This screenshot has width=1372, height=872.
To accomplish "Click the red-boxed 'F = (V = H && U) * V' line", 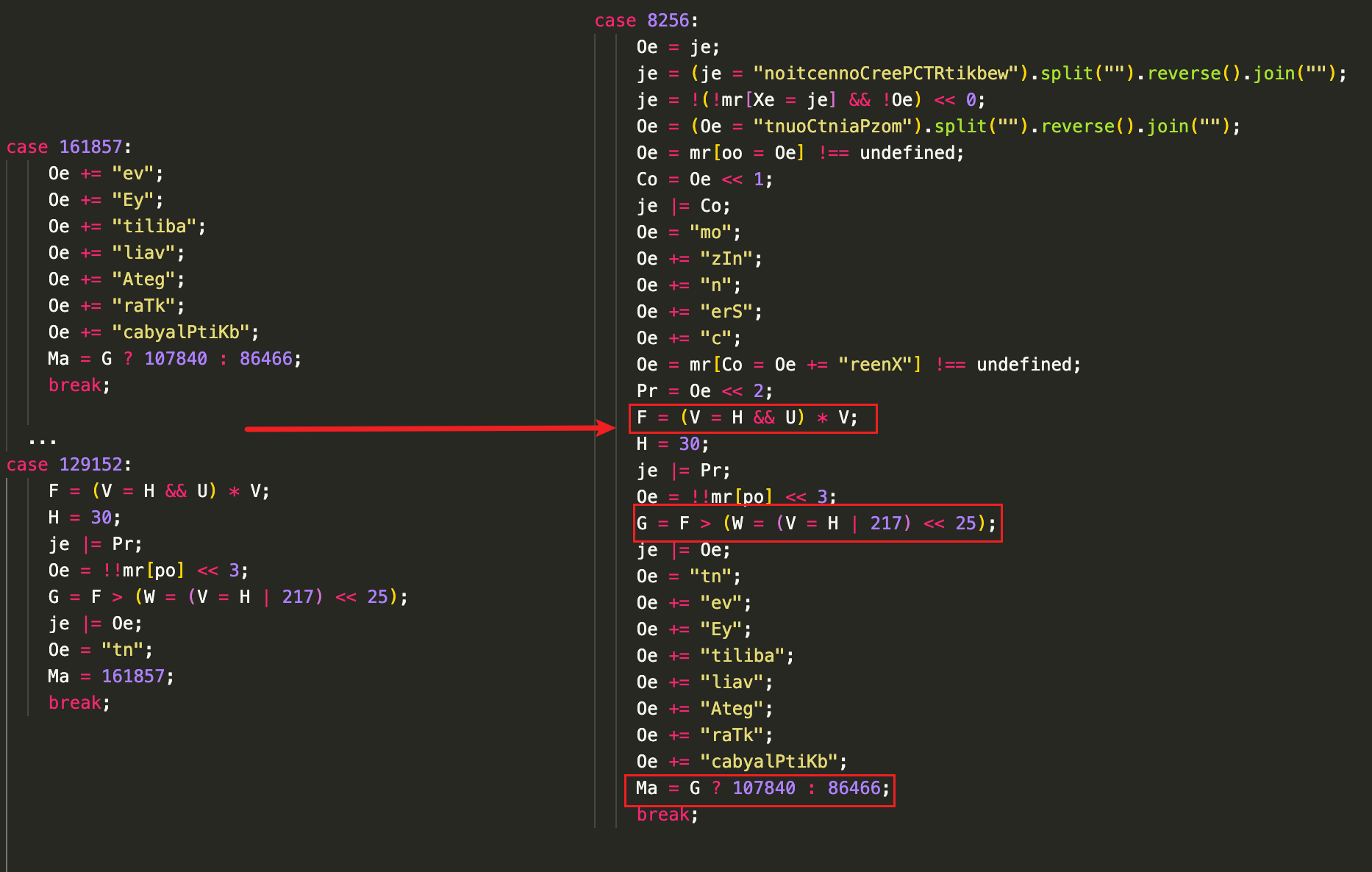I will (x=752, y=418).
